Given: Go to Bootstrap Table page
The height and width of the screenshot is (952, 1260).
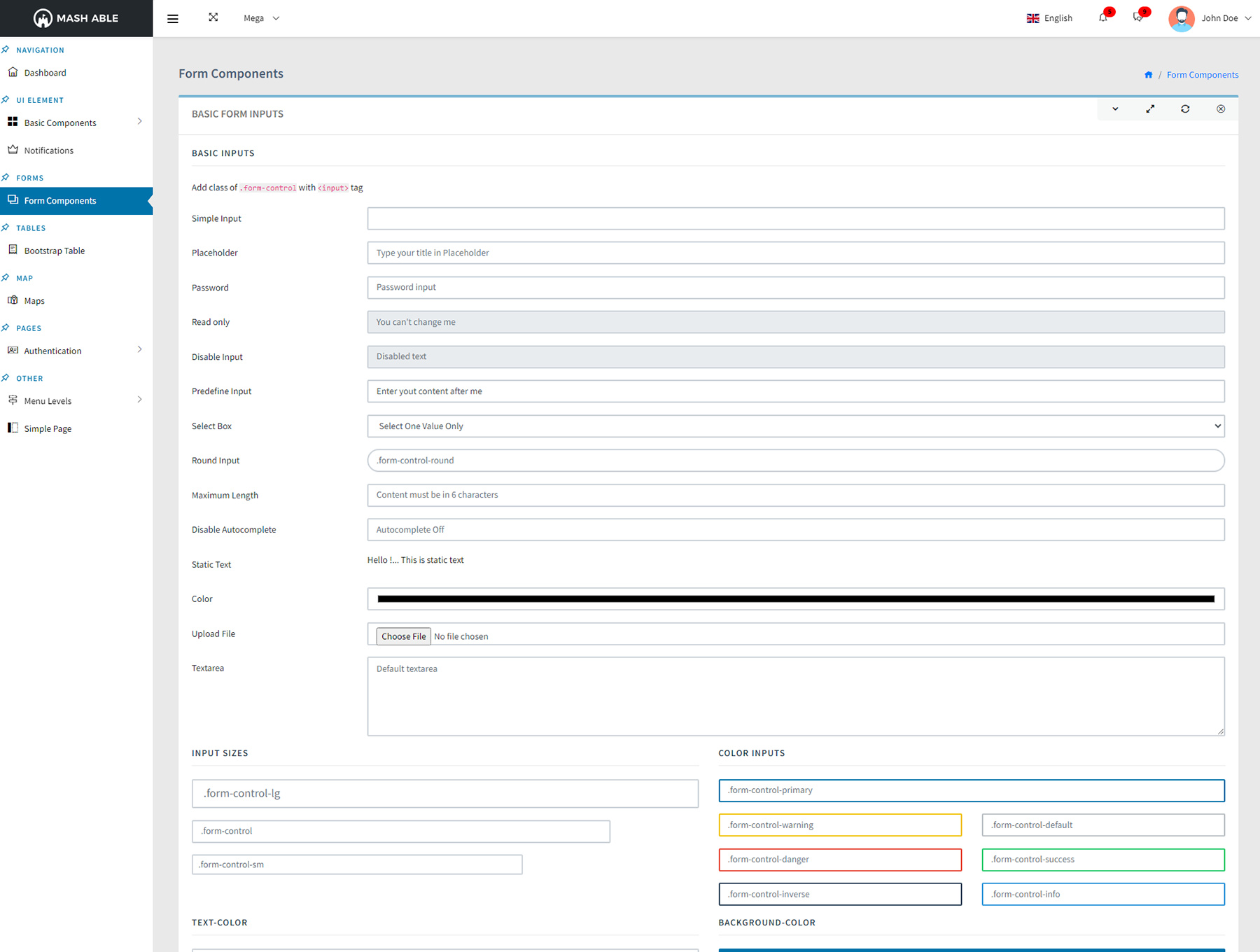Looking at the screenshot, I should 54,251.
